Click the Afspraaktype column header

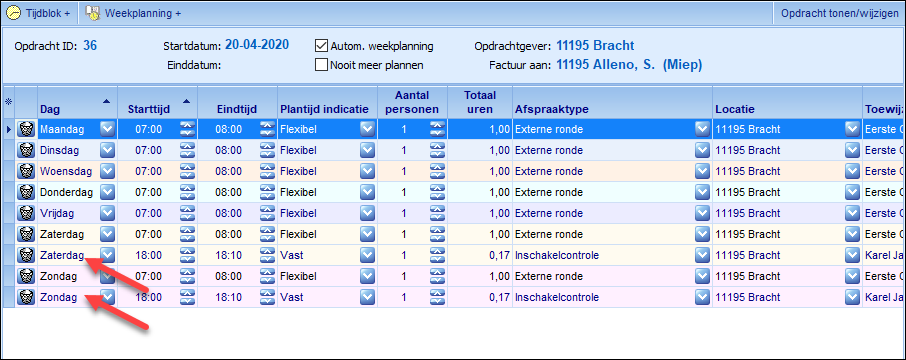(x=612, y=102)
